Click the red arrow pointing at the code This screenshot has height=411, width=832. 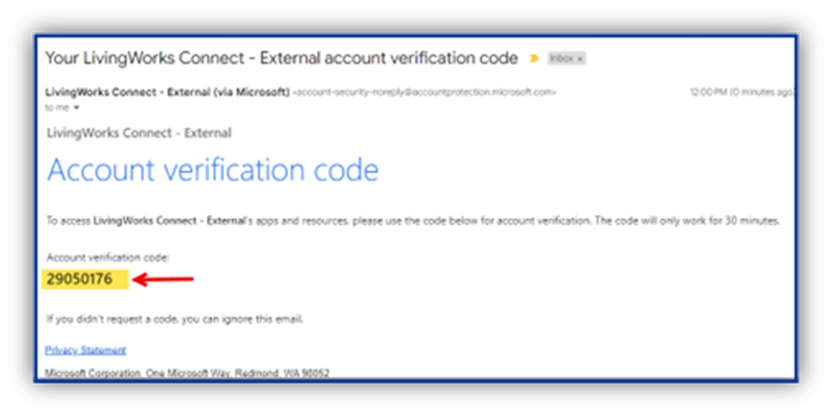click(163, 279)
